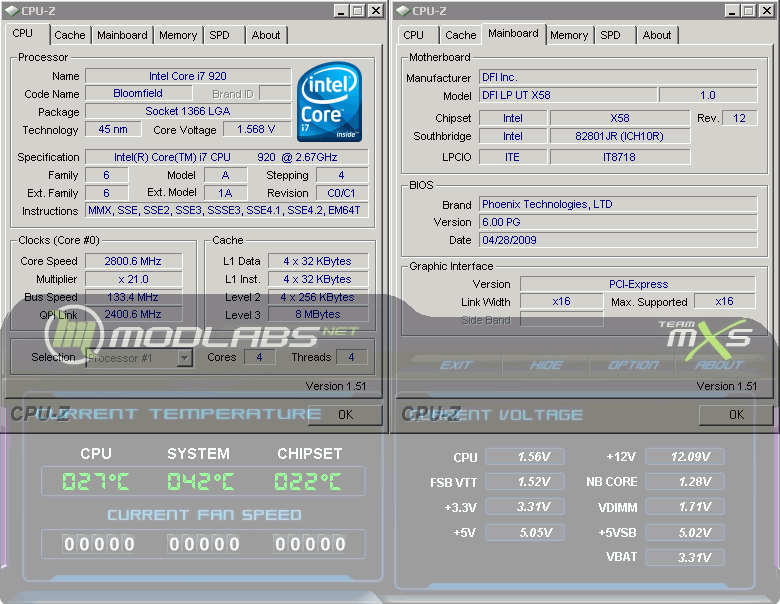Click VDIMM voltage reading 1.71V

[x=685, y=507]
